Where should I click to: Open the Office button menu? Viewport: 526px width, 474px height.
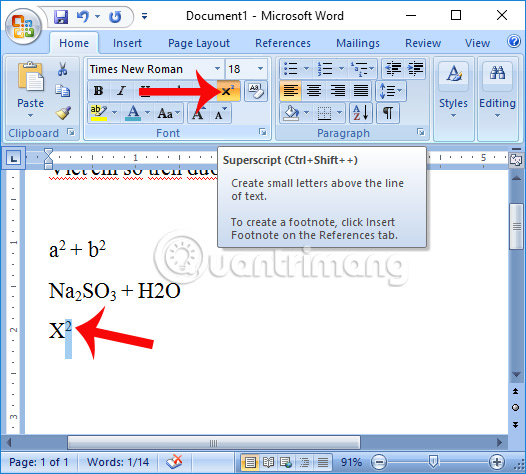23,26
